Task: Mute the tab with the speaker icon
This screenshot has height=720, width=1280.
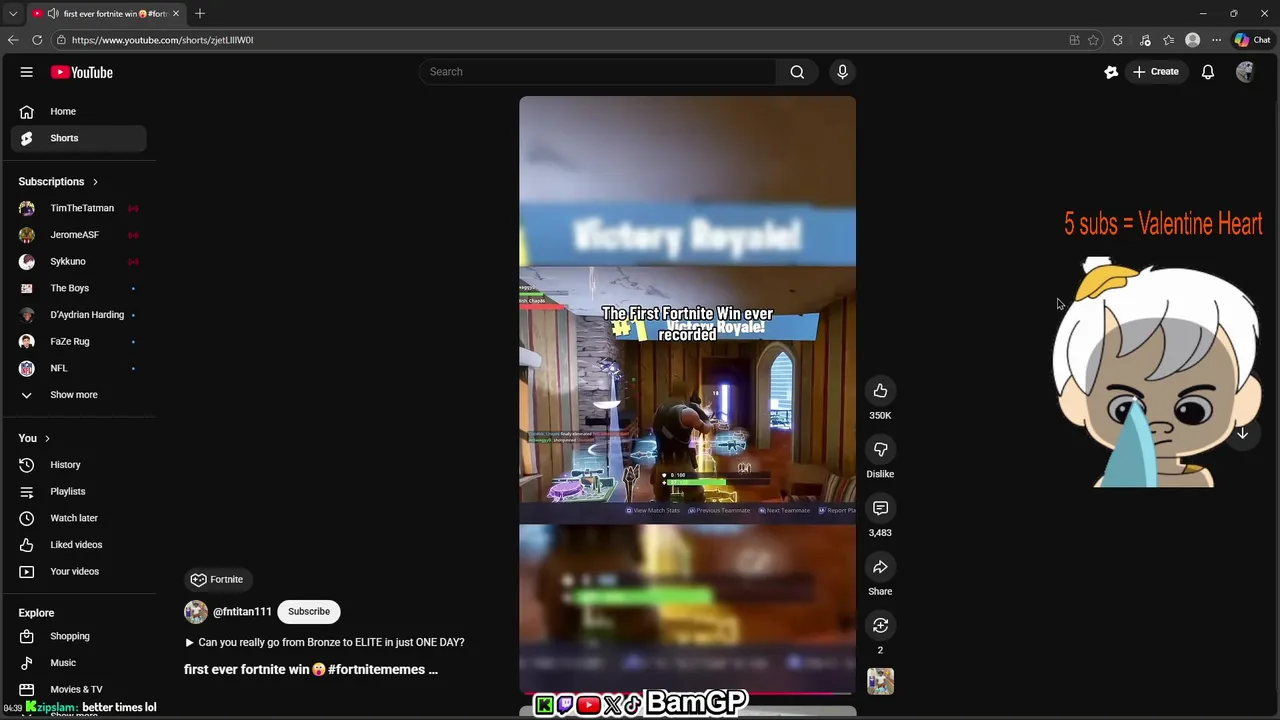Action: click(x=52, y=14)
